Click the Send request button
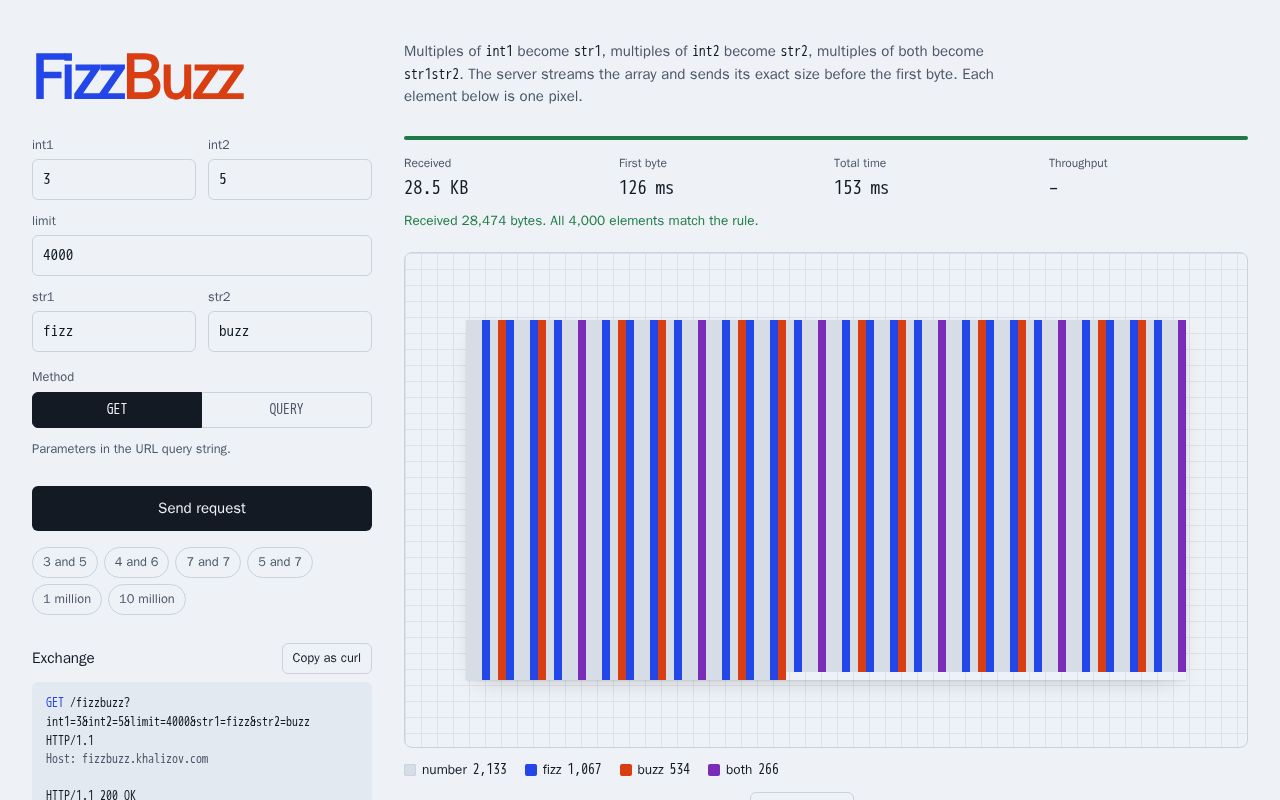This screenshot has height=800, width=1280. click(202, 508)
